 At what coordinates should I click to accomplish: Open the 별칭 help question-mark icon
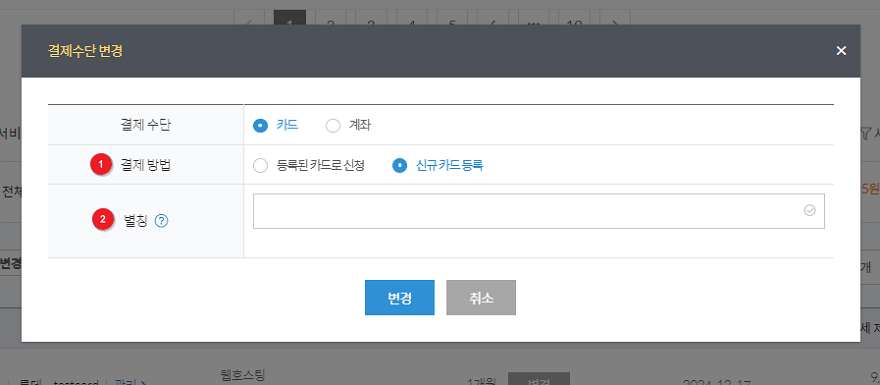tap(161, 221)
